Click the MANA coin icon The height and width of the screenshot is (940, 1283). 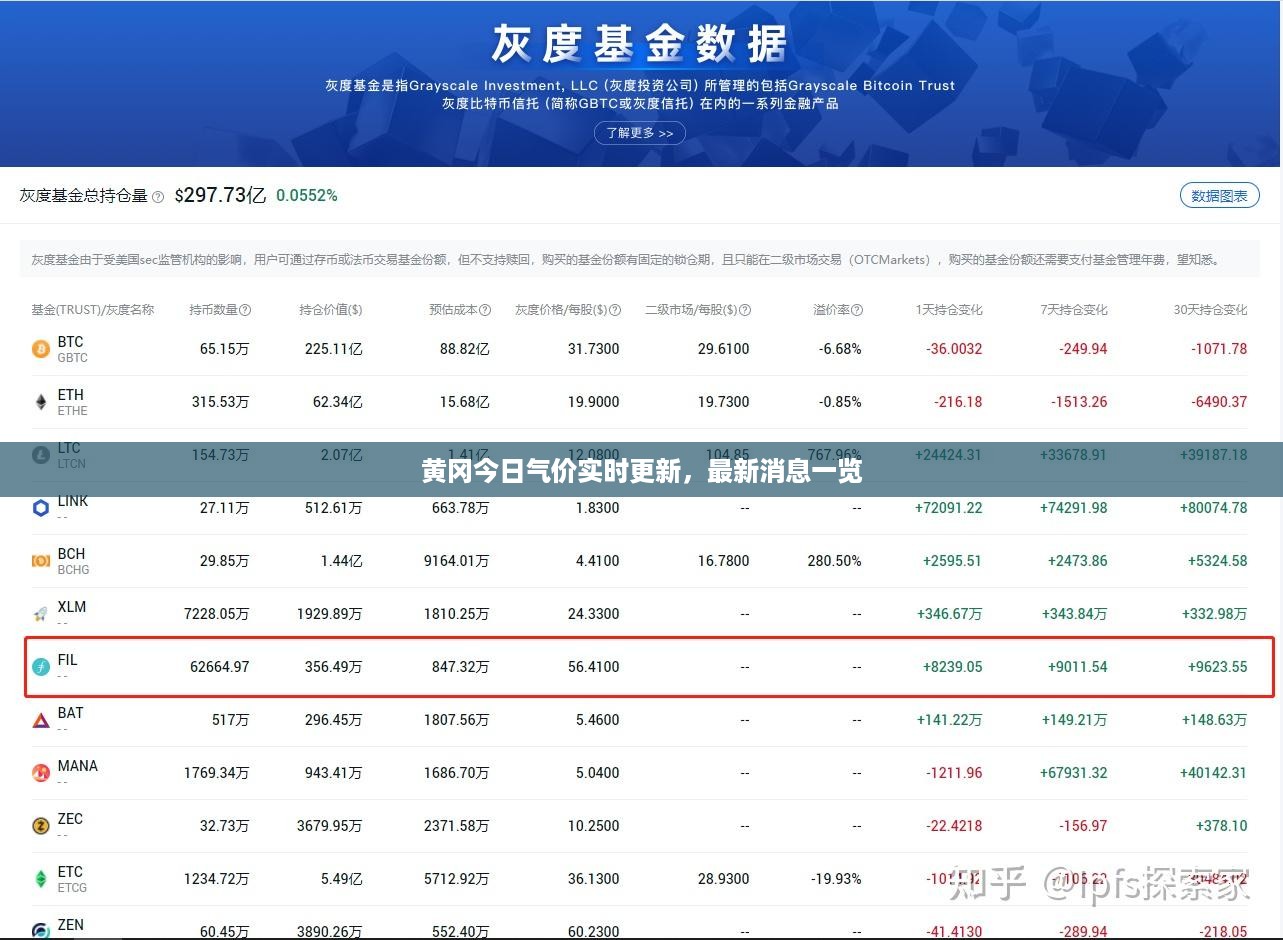(41, 773)
